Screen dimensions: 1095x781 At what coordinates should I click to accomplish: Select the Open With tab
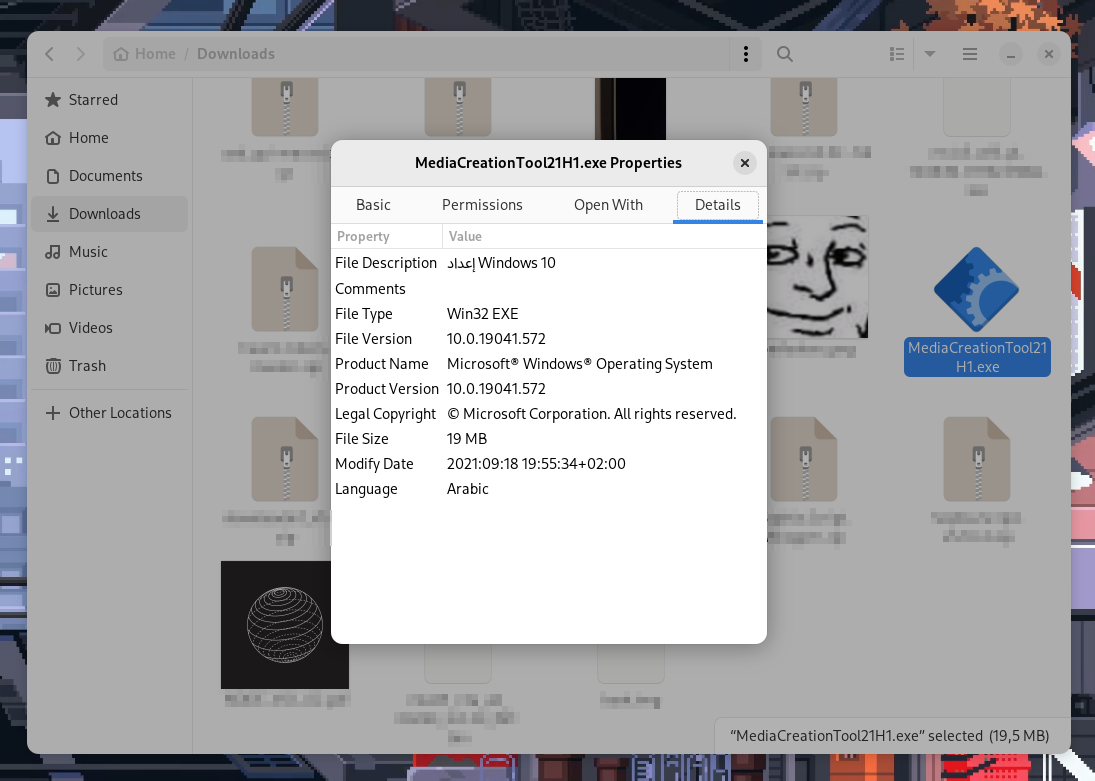tap(608, 205)
